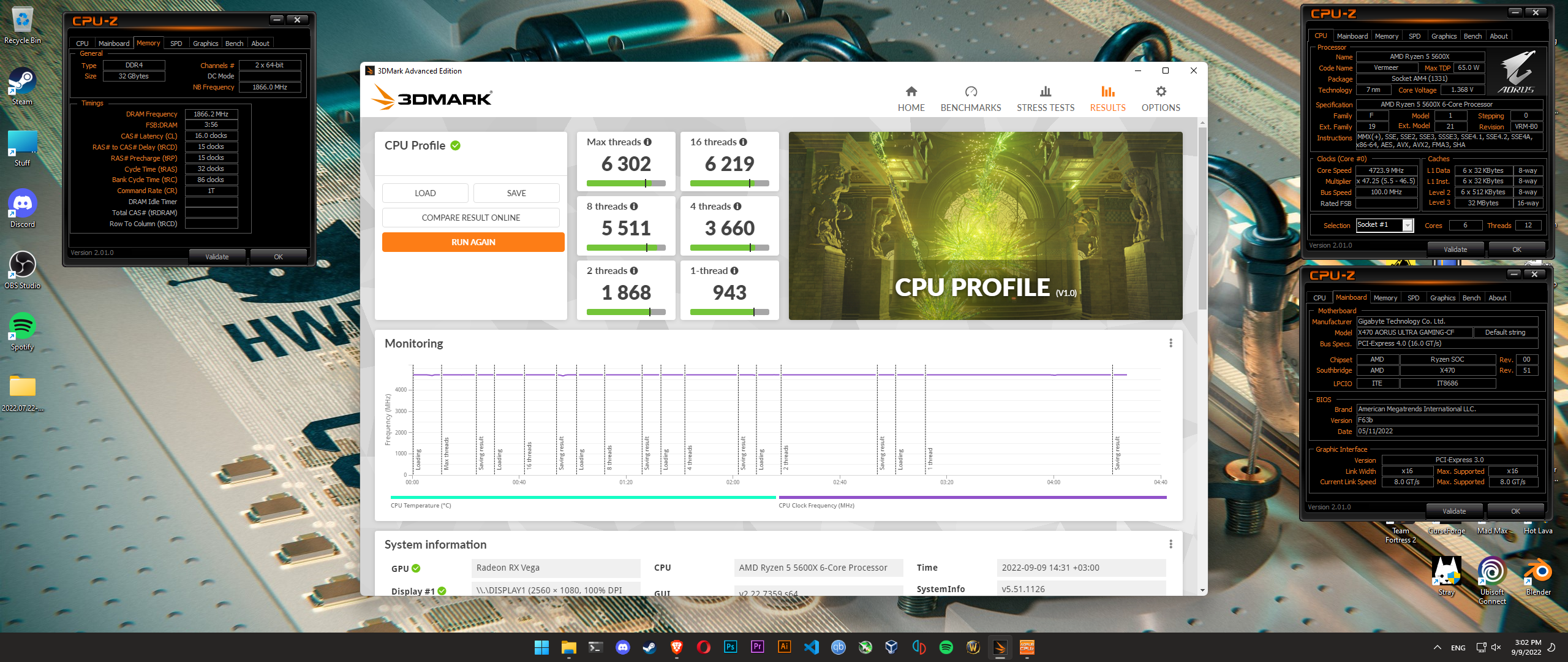Open VirtualBox from the taskbar
This screenshot has height=662, width=1568.
[892, 647]
